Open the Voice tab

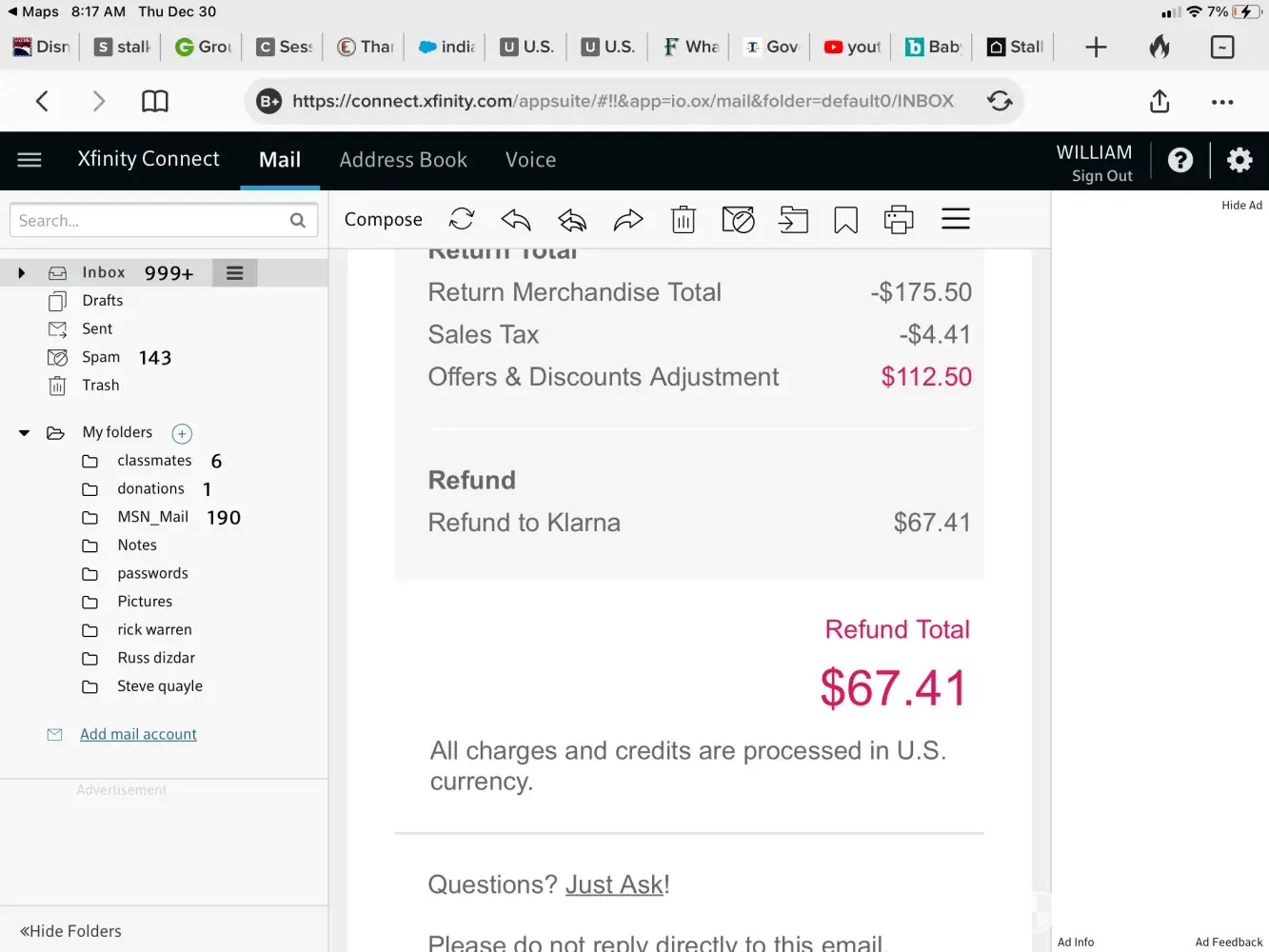coord(530,160)
